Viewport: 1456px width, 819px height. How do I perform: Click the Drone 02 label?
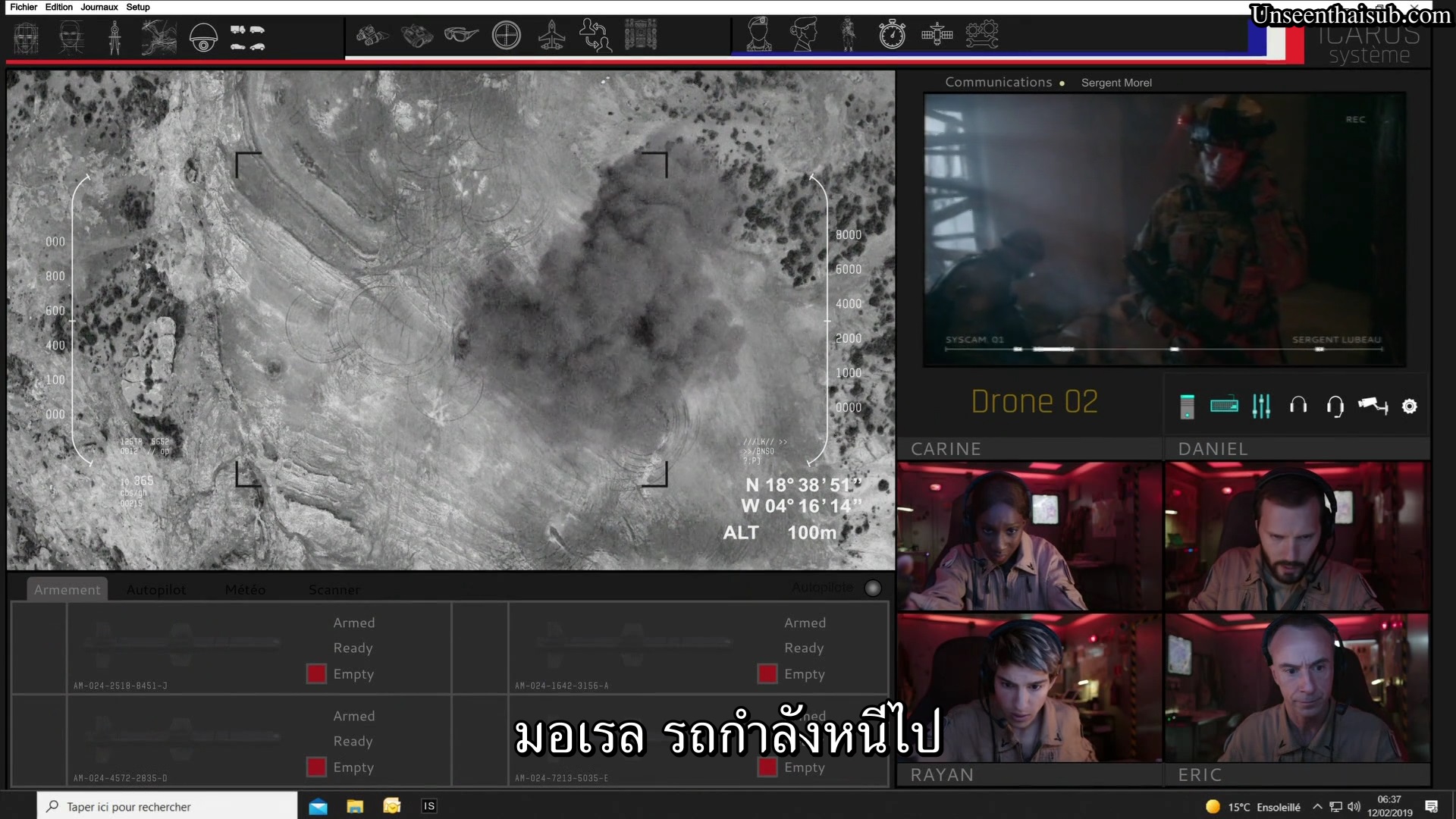click(1034, 402)
